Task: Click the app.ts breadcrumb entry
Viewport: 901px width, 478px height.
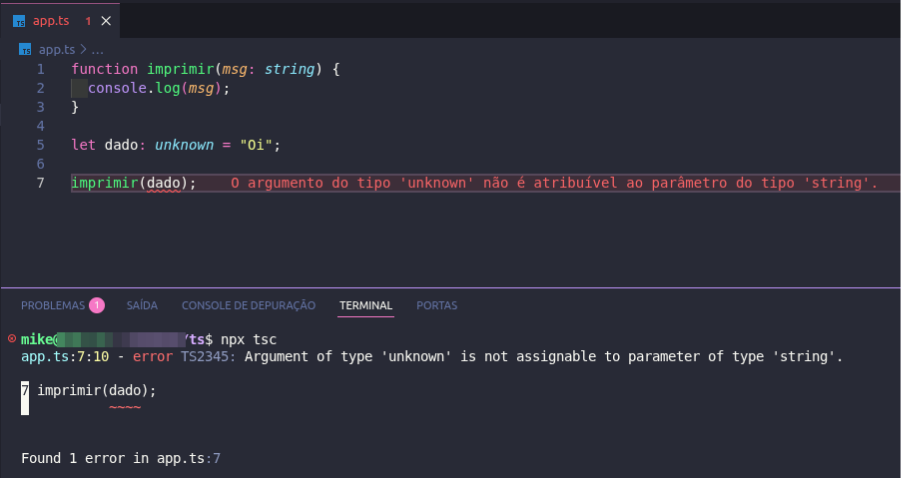Action: pyautogui.click(x=57, y=50)
